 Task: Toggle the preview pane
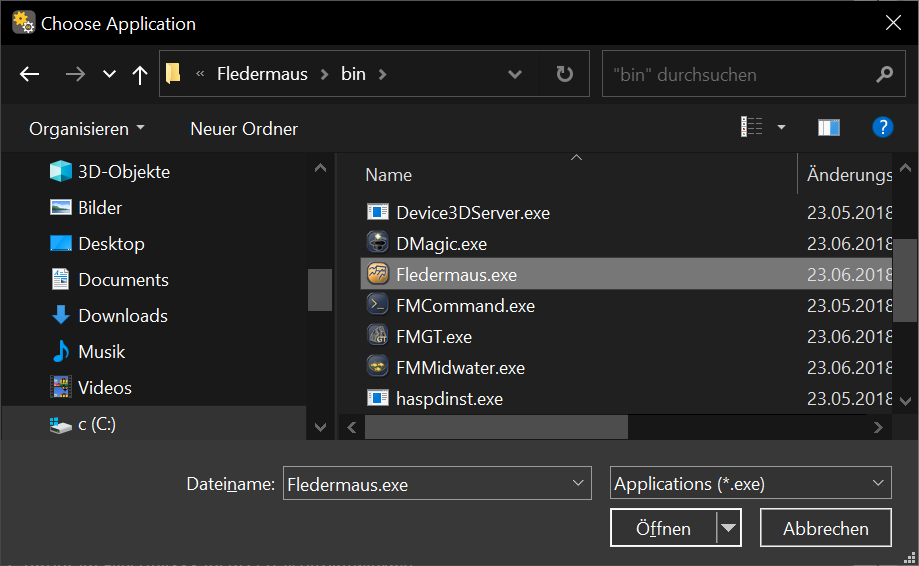point(829,127)
